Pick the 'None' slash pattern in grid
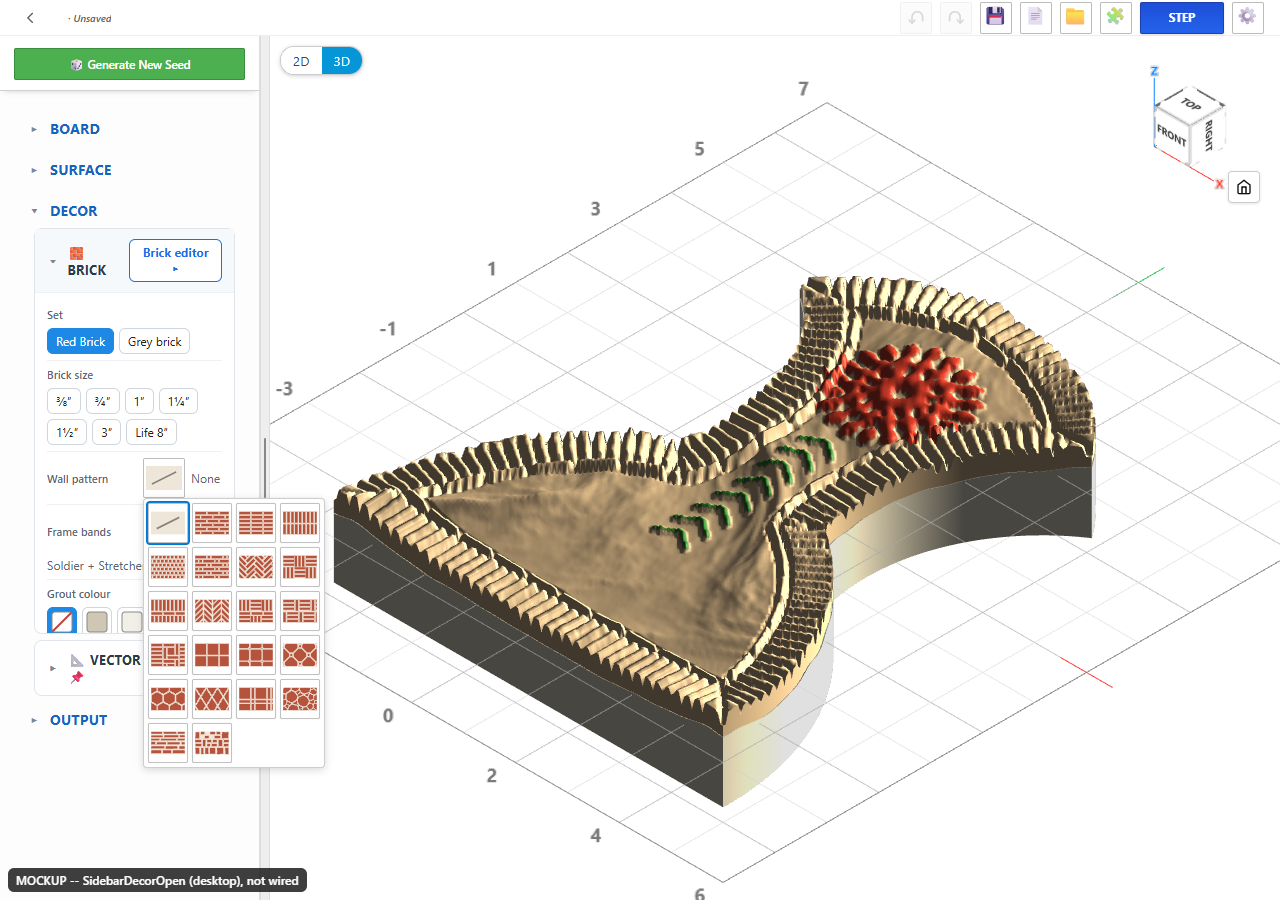This screenshot has height=900, width=1280. [168, 523]
